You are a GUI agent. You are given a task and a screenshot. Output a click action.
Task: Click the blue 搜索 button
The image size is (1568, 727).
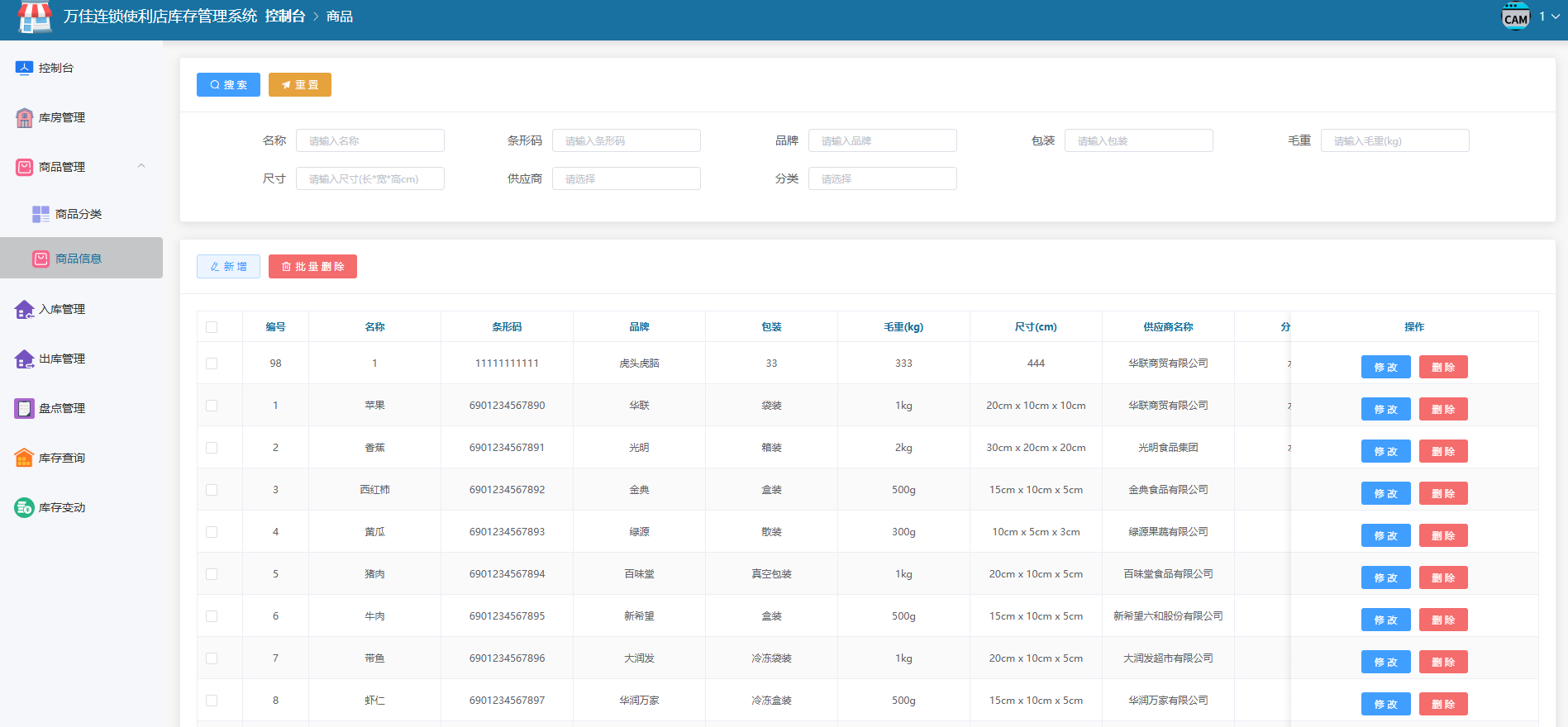(228, 84)
